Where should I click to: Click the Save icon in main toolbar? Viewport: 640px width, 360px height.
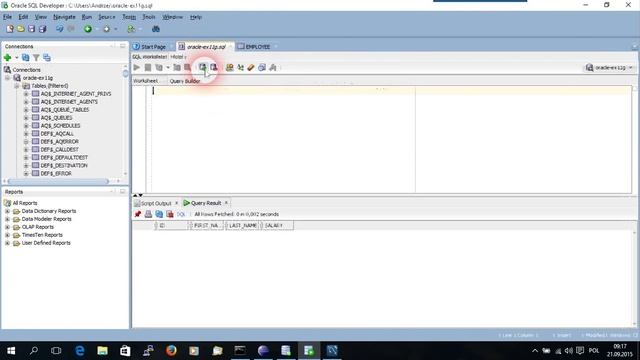click(31, 29)
